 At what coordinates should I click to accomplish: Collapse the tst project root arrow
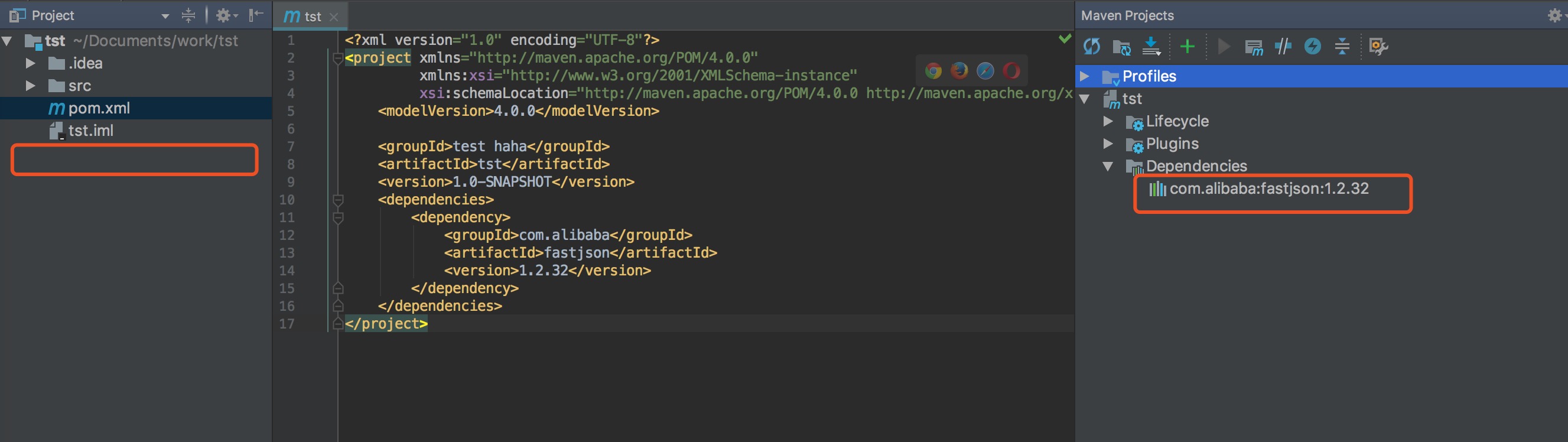coord(7,41)
